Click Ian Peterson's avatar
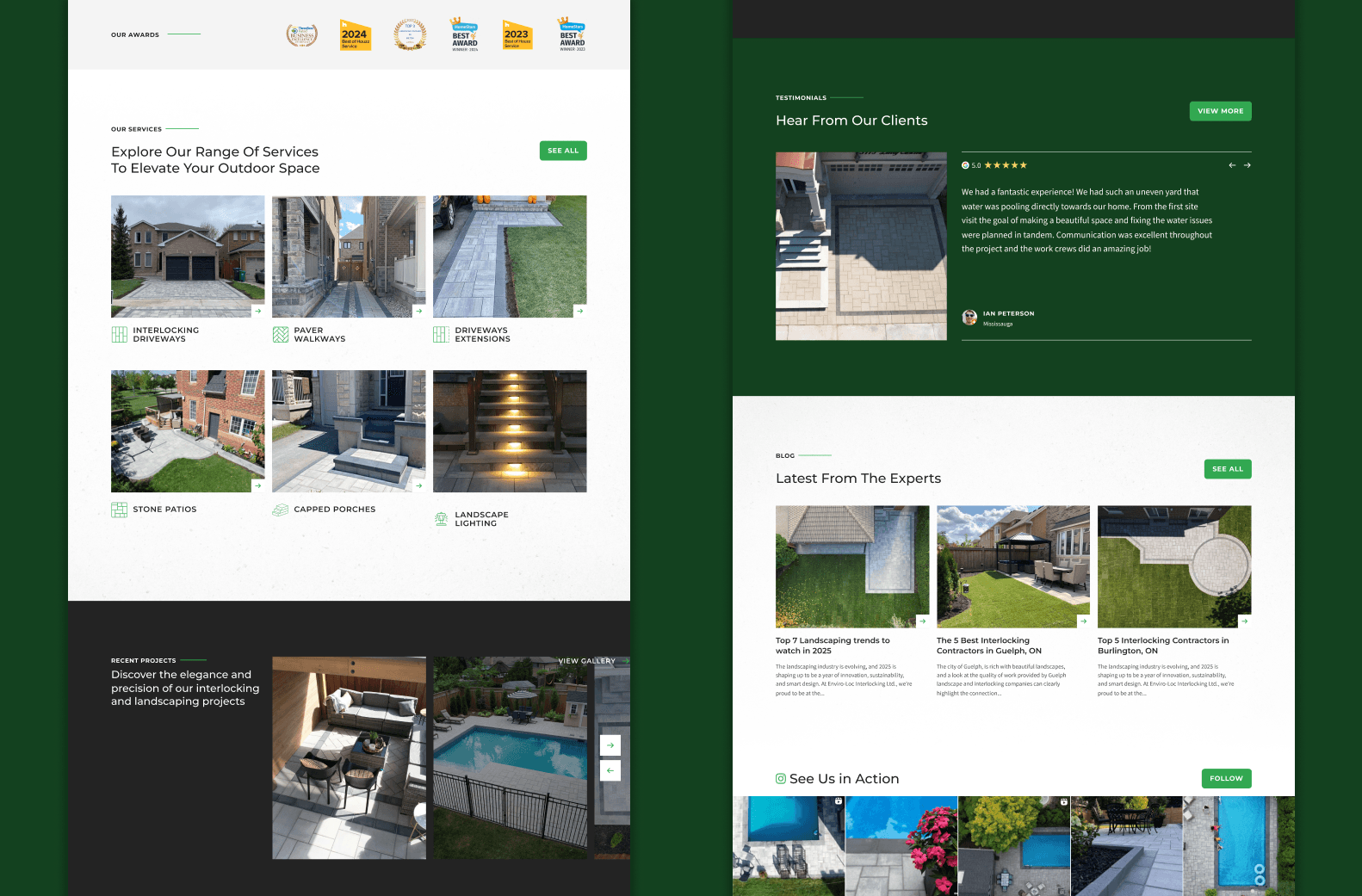This screenshot has height=896, width=1362. (969, 318)
